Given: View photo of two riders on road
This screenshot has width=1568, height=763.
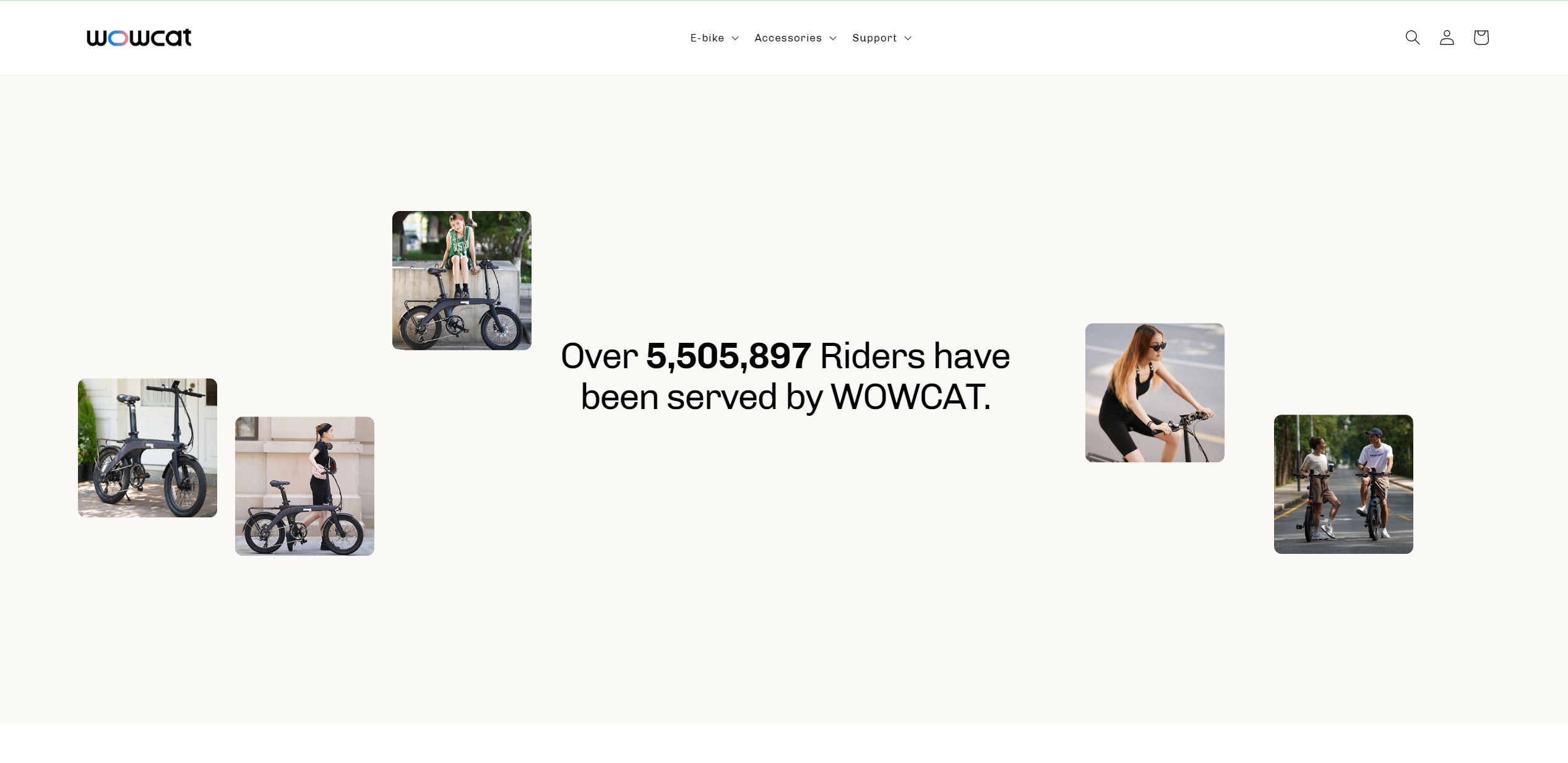Looking at the screenshot, I should (1343, 484).
